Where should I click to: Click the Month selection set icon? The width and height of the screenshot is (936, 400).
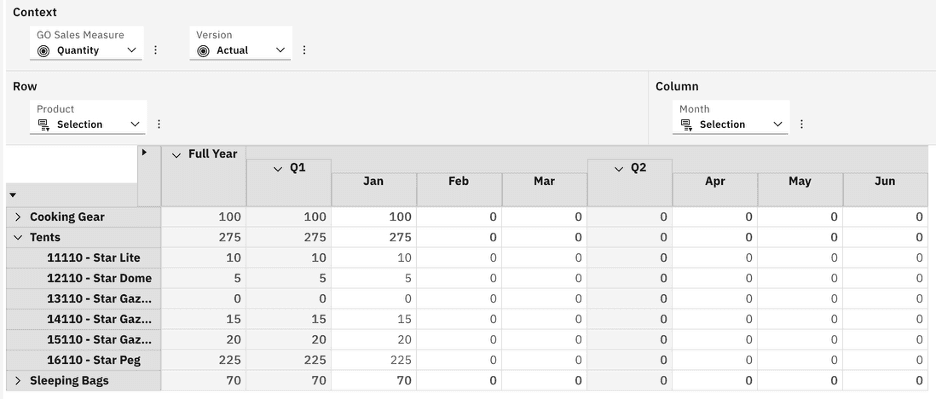tap(686, 125)
